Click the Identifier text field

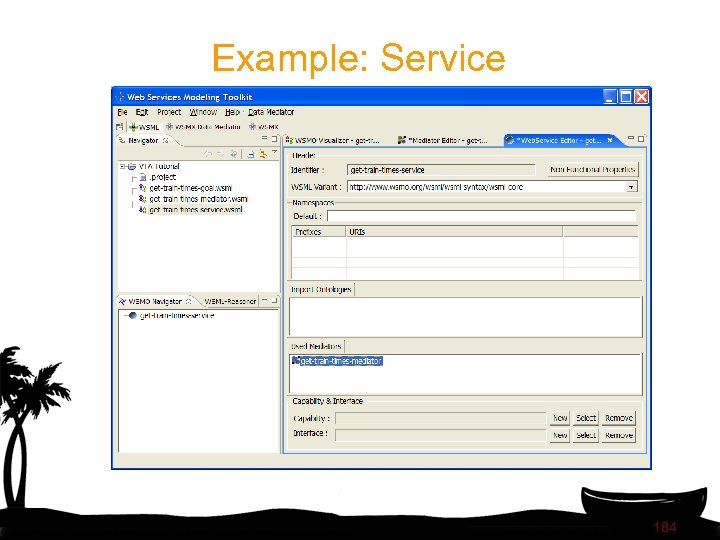[x=441, y=170]
